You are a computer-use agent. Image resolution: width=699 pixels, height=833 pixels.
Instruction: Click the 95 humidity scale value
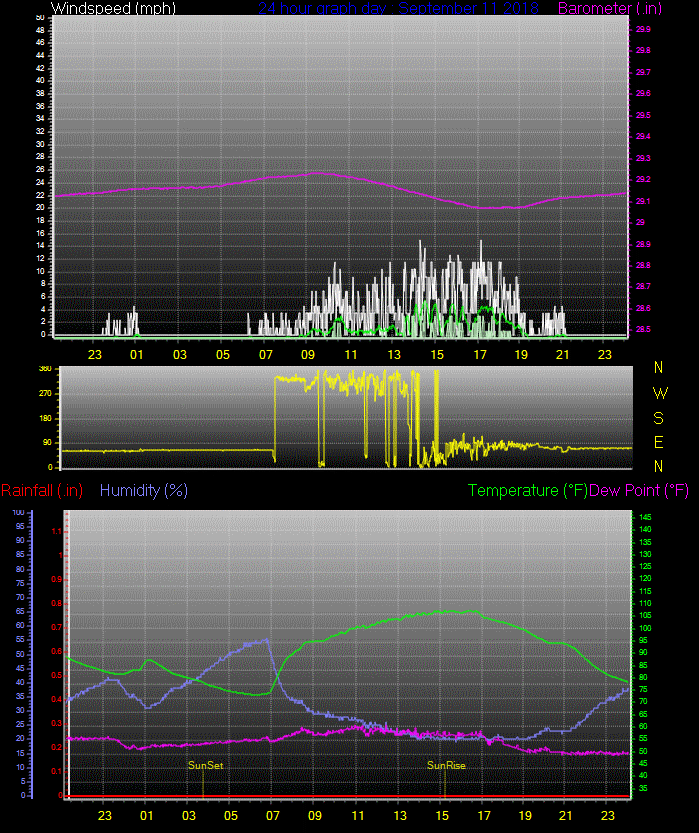[x=20, y=526]
